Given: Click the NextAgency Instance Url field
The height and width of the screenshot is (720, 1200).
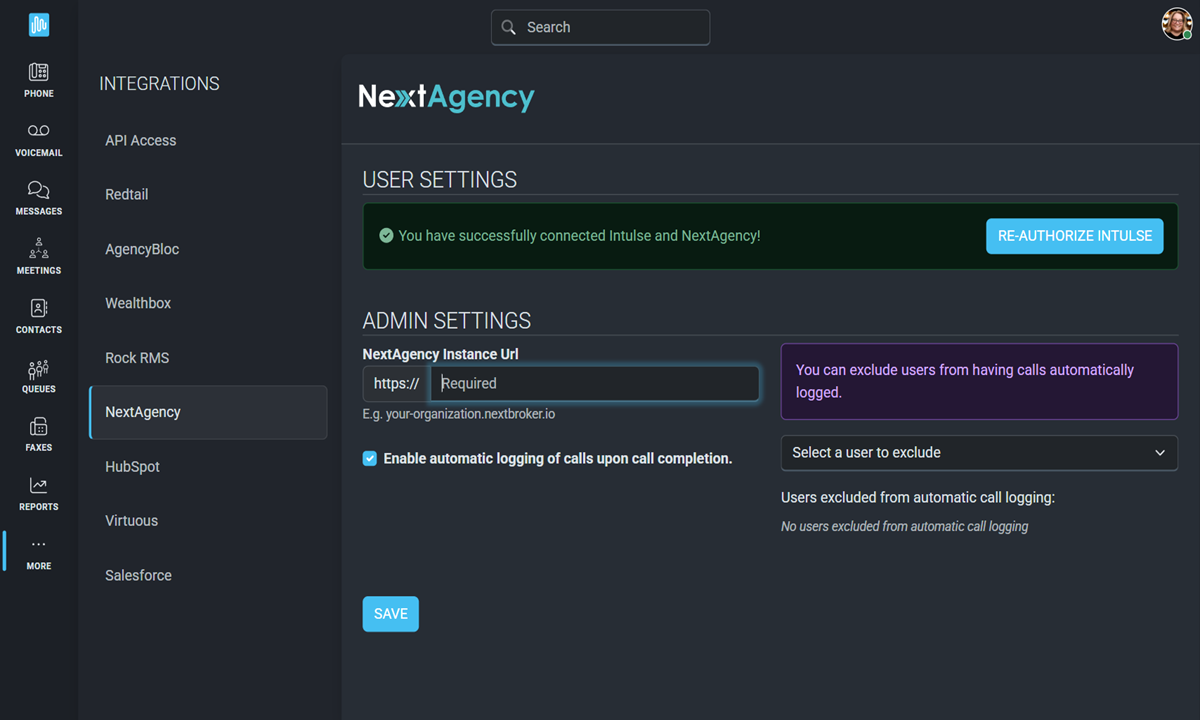Looking at the screenshot, I should tap(594, 384).
